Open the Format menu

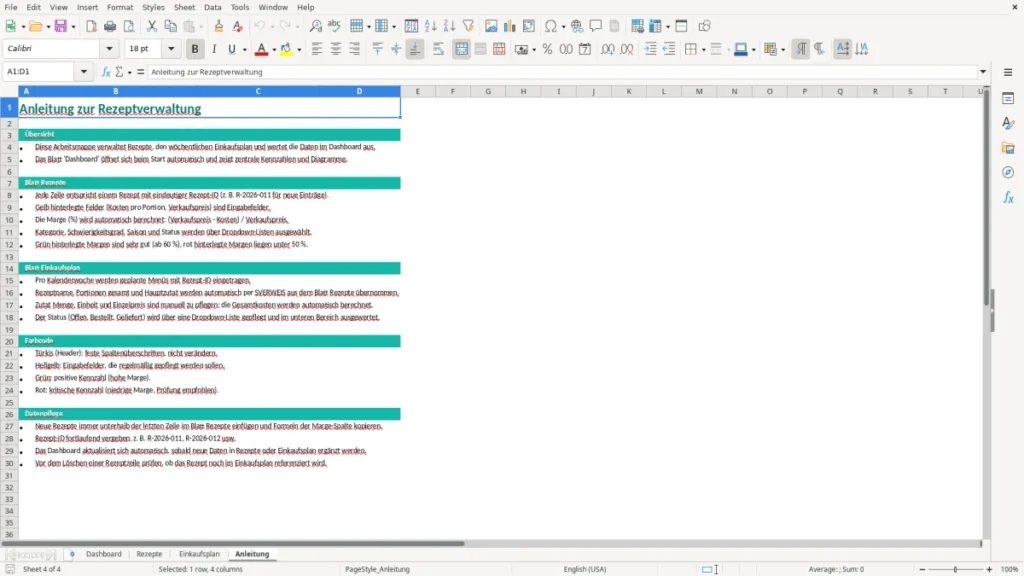pyautogui.click(x=120, y=7)
